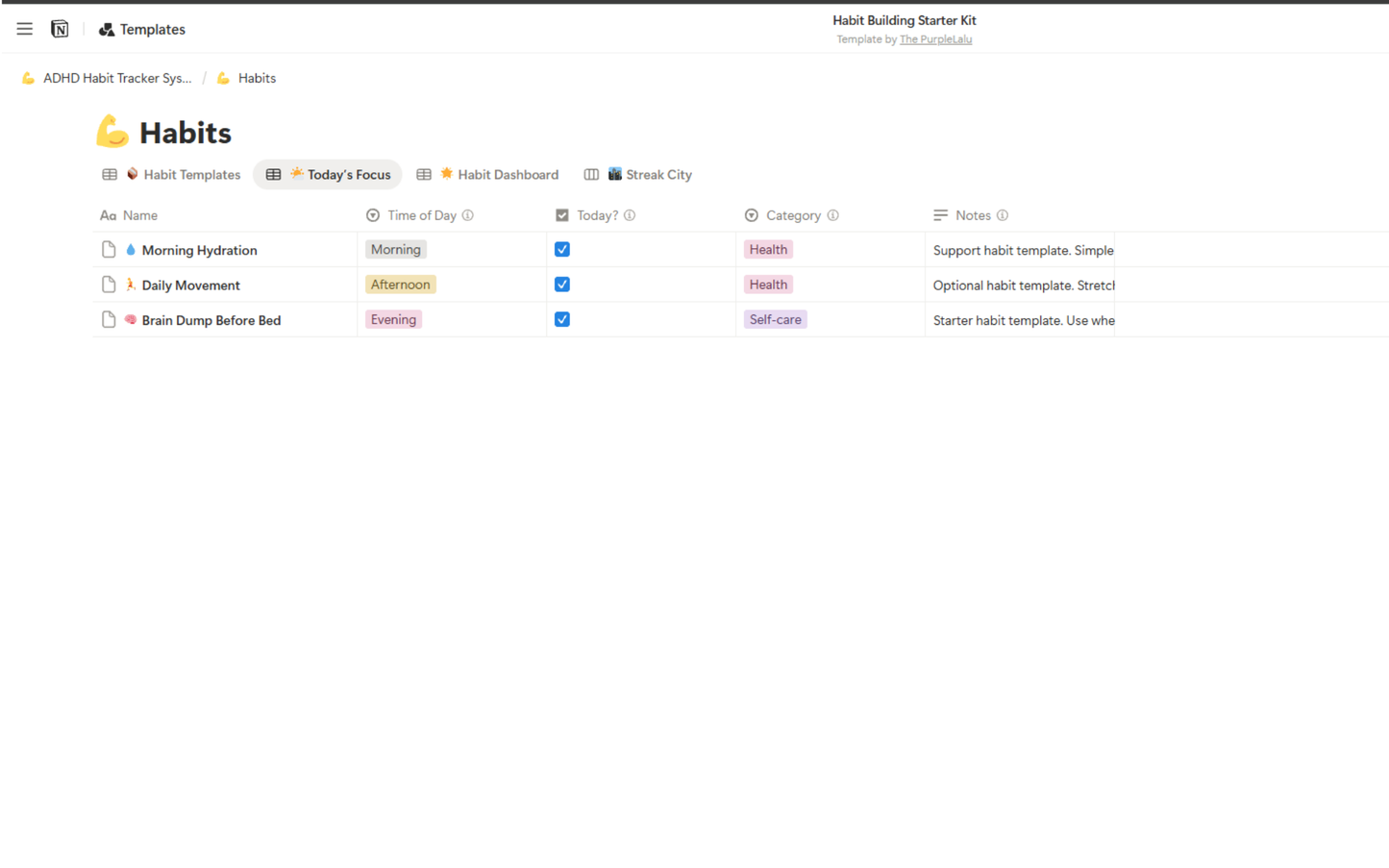Open the Time of Day column options

(x=420, y=215)
